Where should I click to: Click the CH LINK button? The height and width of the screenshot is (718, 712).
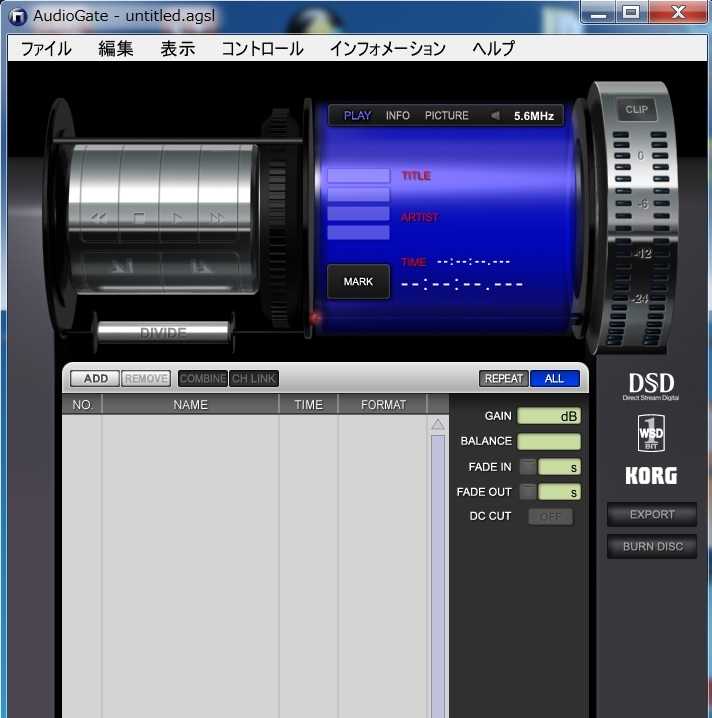tap(254, 379)
